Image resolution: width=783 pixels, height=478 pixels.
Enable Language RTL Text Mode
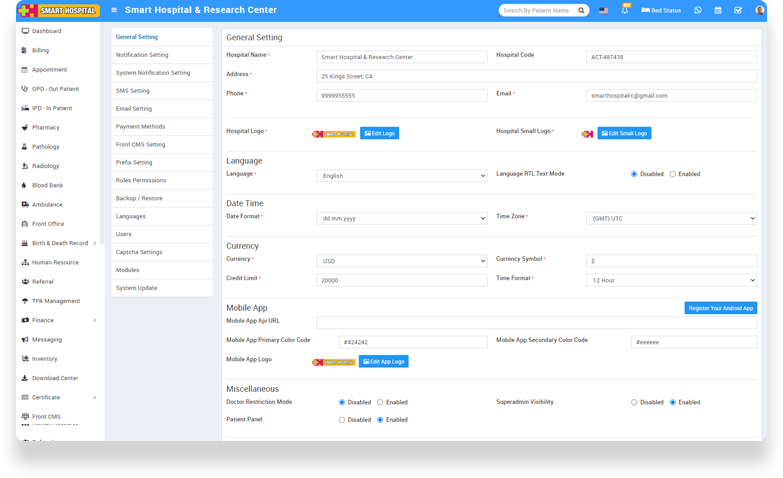[673, 174]
